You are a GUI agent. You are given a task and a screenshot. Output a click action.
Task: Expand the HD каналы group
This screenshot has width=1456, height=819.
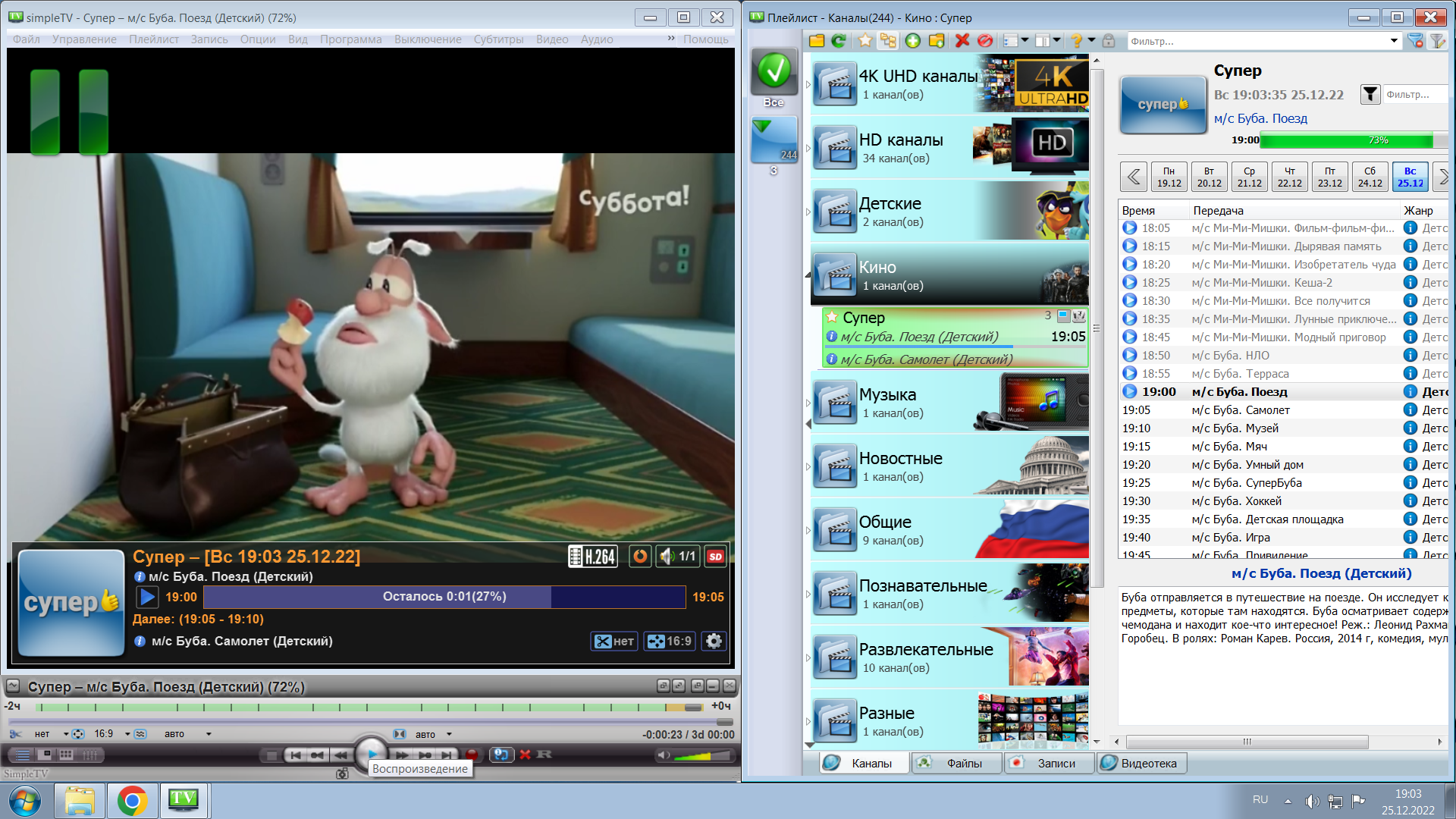808,148
